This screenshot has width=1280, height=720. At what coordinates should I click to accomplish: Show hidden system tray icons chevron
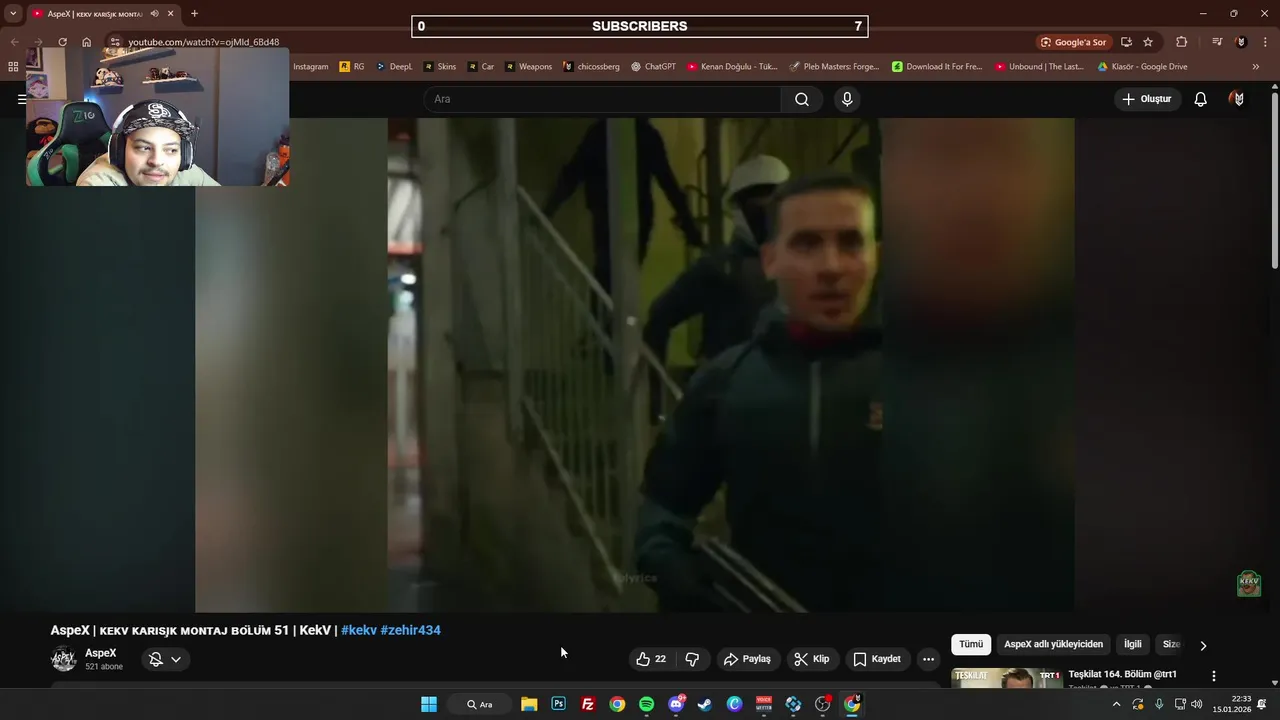tap(1116, 704)
